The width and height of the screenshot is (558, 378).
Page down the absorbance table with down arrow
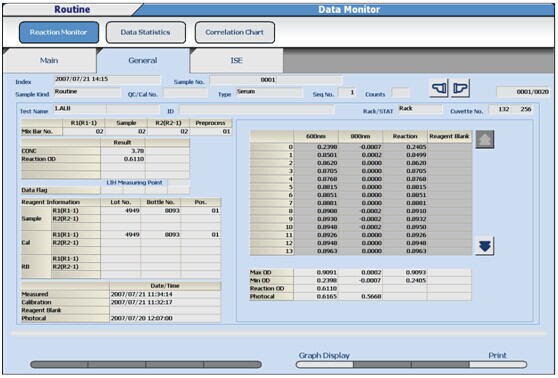point(485,246)
